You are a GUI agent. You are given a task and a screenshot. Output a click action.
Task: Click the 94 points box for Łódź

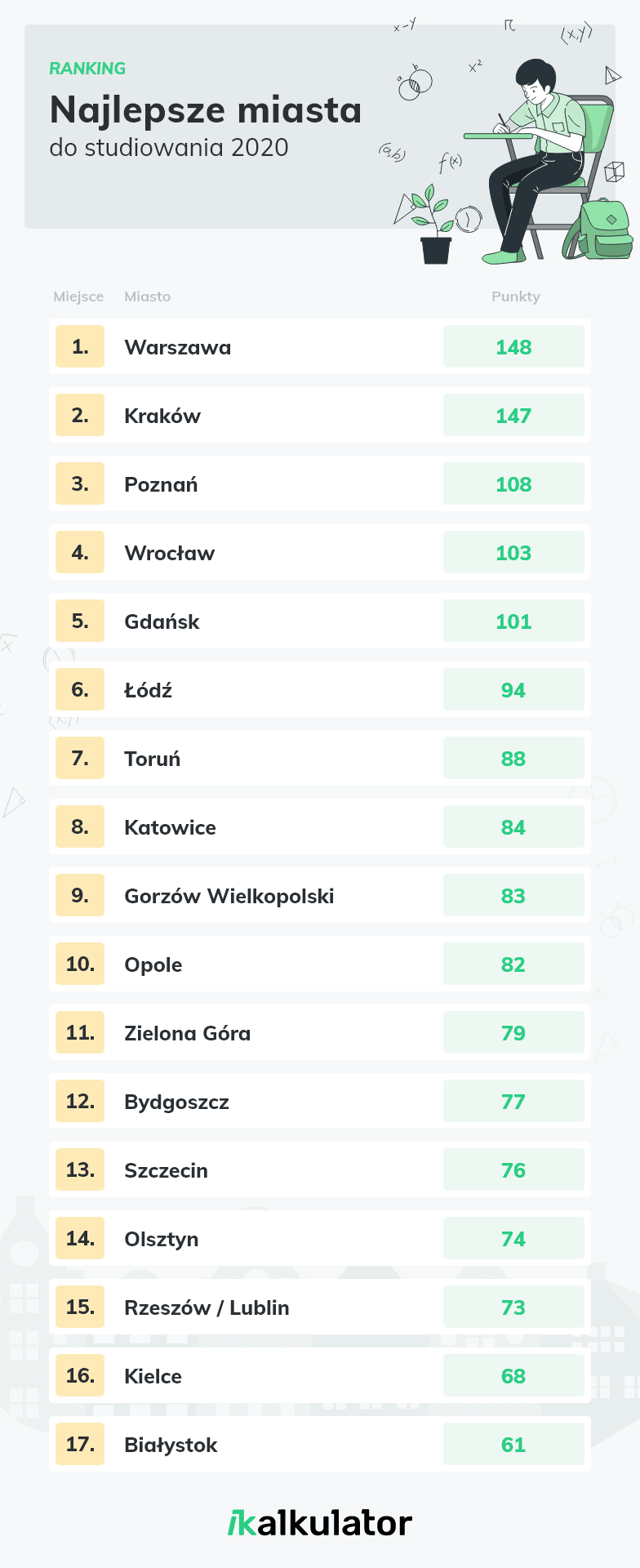(x=513, y=689)
